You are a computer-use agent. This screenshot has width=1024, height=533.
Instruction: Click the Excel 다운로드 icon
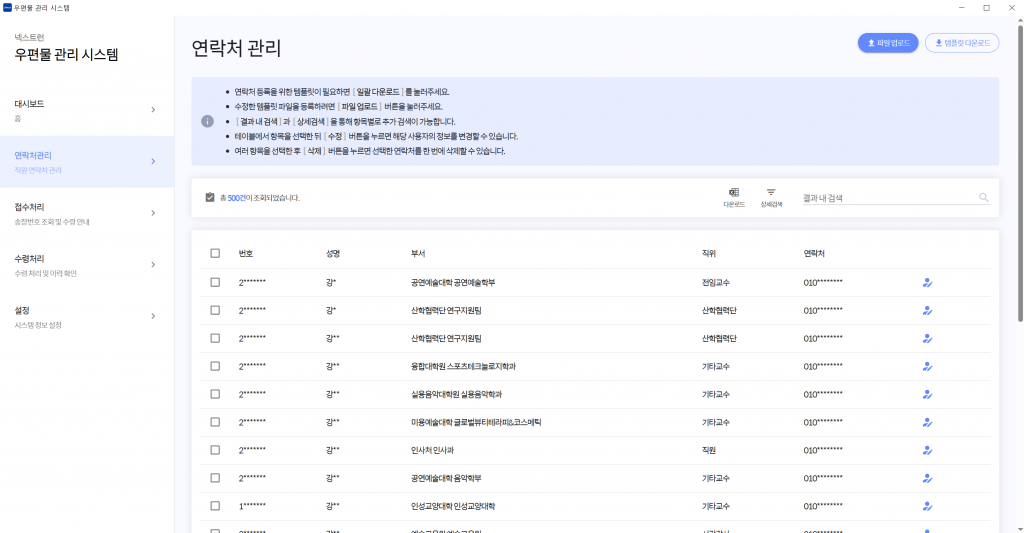click(734, 192)
